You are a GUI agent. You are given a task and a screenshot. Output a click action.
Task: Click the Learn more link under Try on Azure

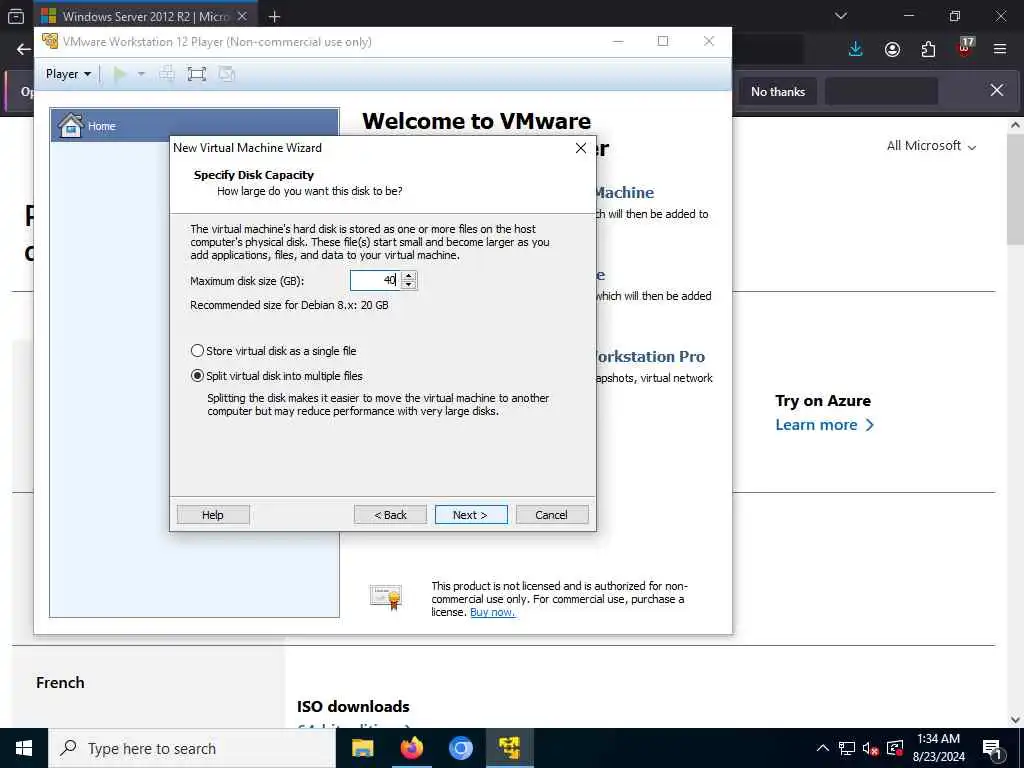(824, 425)
